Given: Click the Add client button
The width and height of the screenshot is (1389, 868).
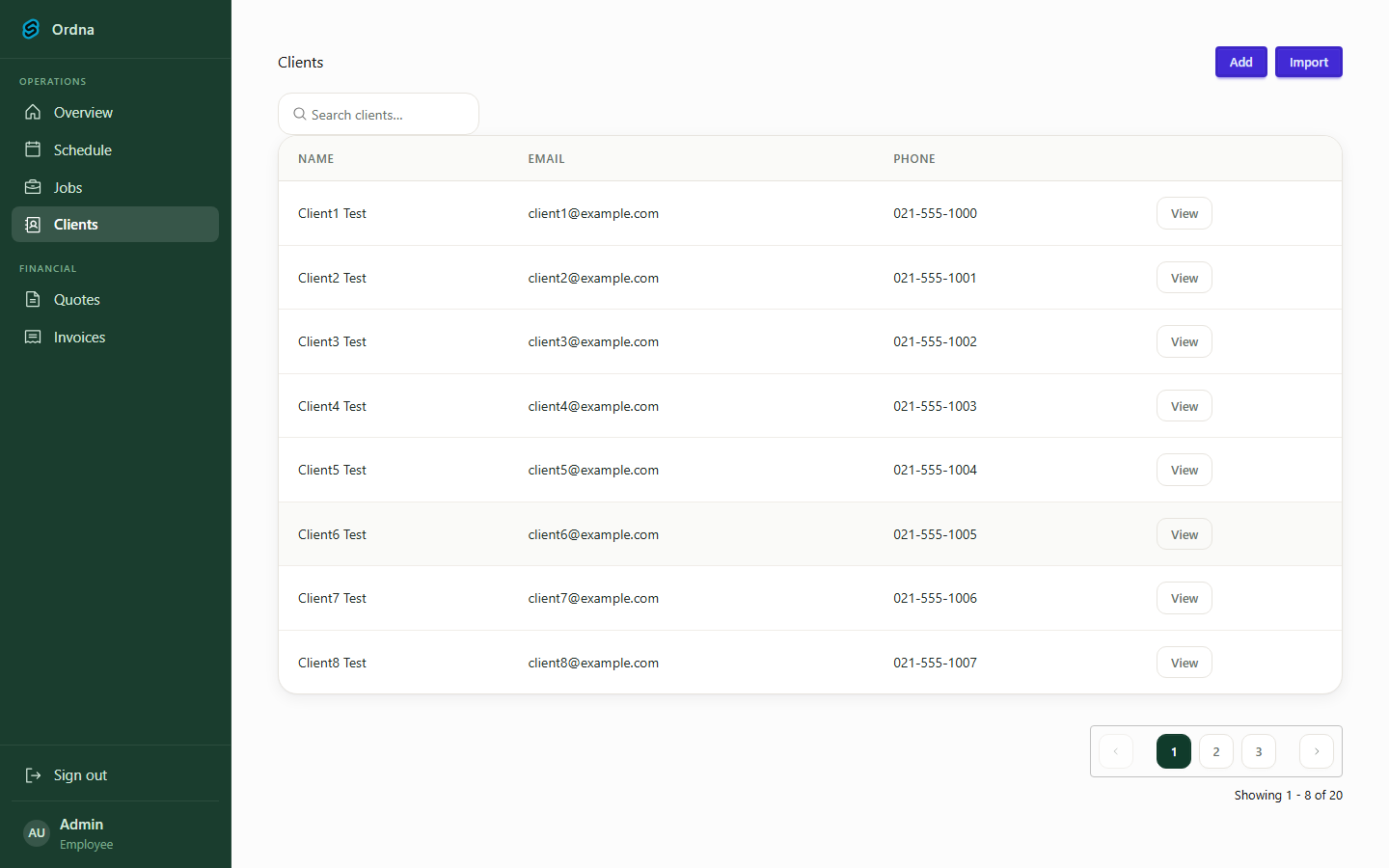Looking at the screenshot, I should (x=1241, y=62).
